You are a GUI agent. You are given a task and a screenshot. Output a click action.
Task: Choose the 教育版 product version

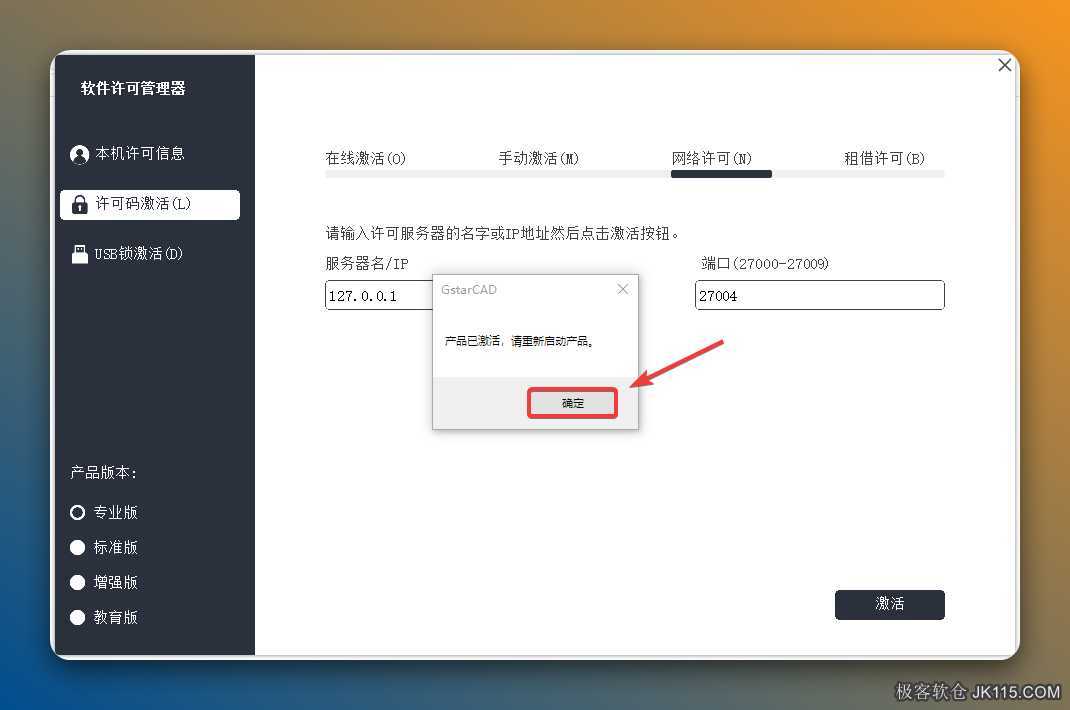[x=77, y=617]
